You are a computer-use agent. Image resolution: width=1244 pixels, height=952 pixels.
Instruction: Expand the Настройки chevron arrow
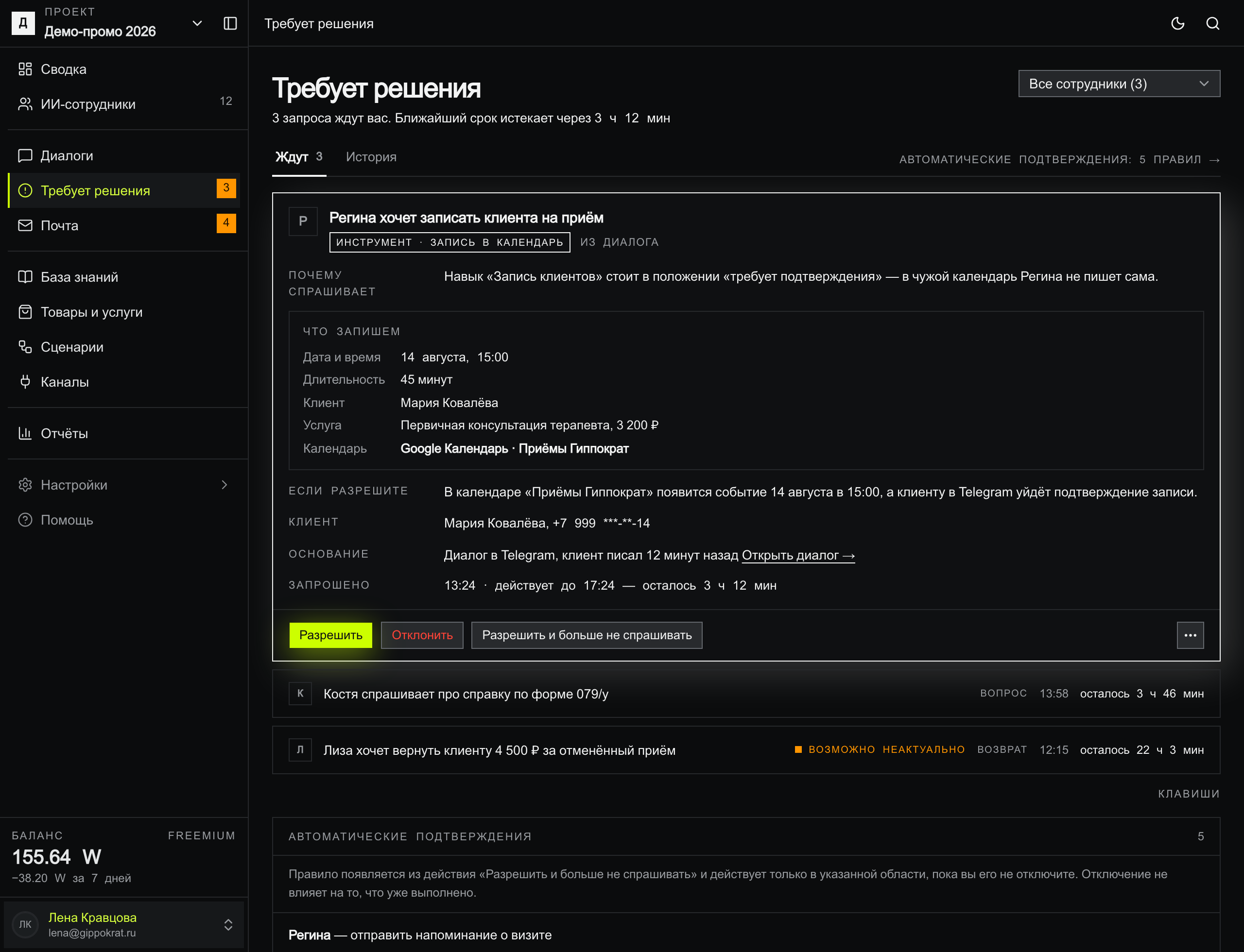click(x=225, y=485)
